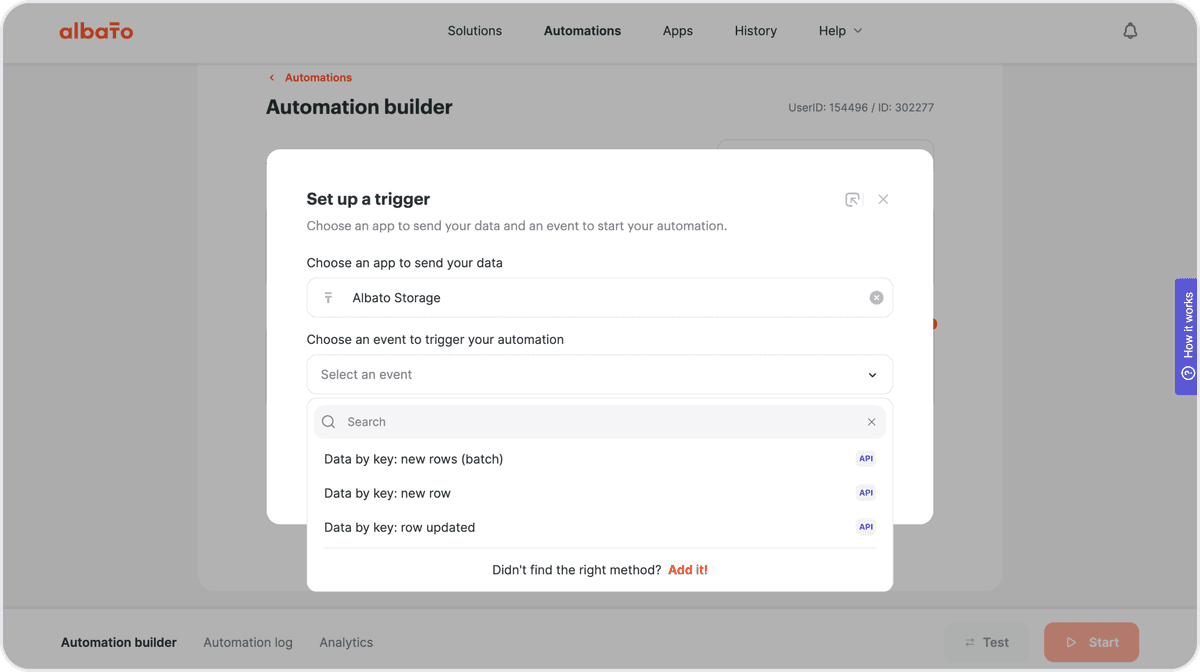Go to the History menu
1200x672 pixels.
click(x=756, y=31)
